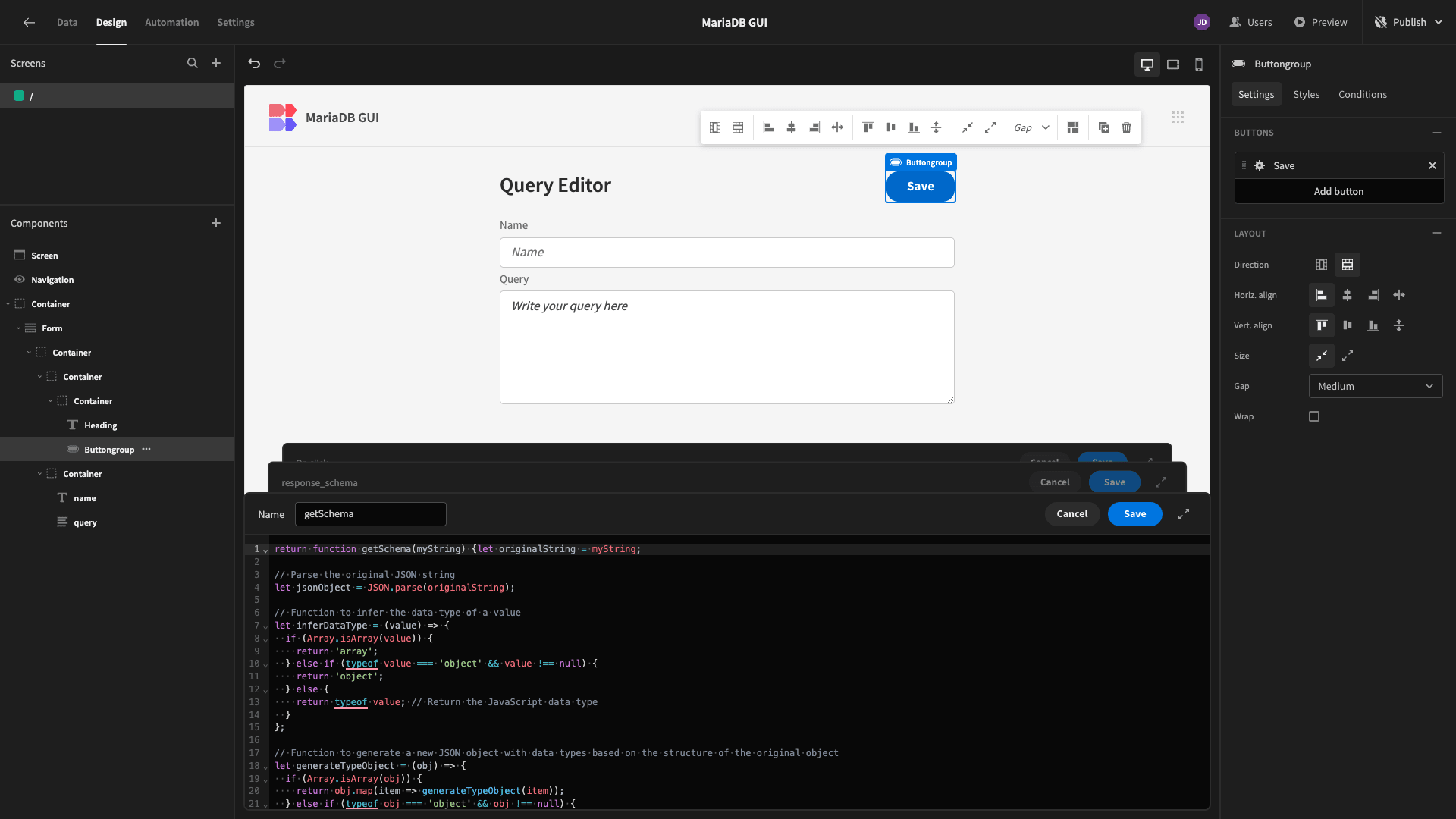Open the app Preview

click(1320, 23)
